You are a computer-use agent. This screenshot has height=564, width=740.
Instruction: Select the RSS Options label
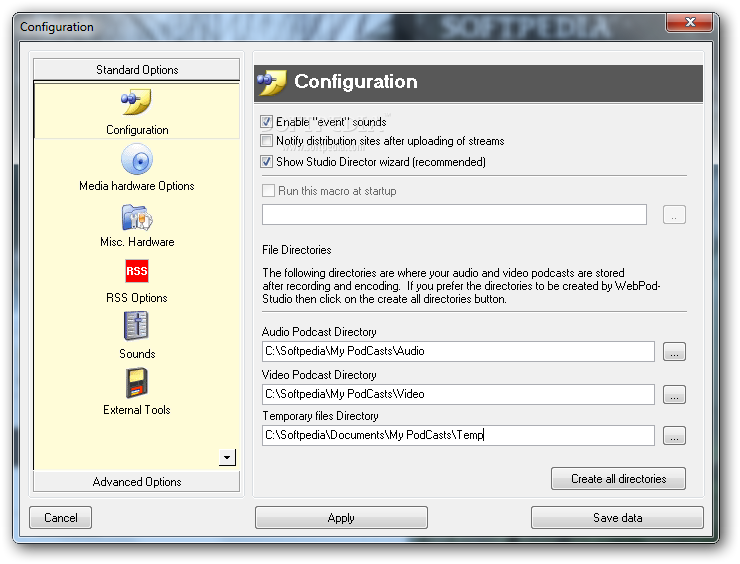coord(137,298)
